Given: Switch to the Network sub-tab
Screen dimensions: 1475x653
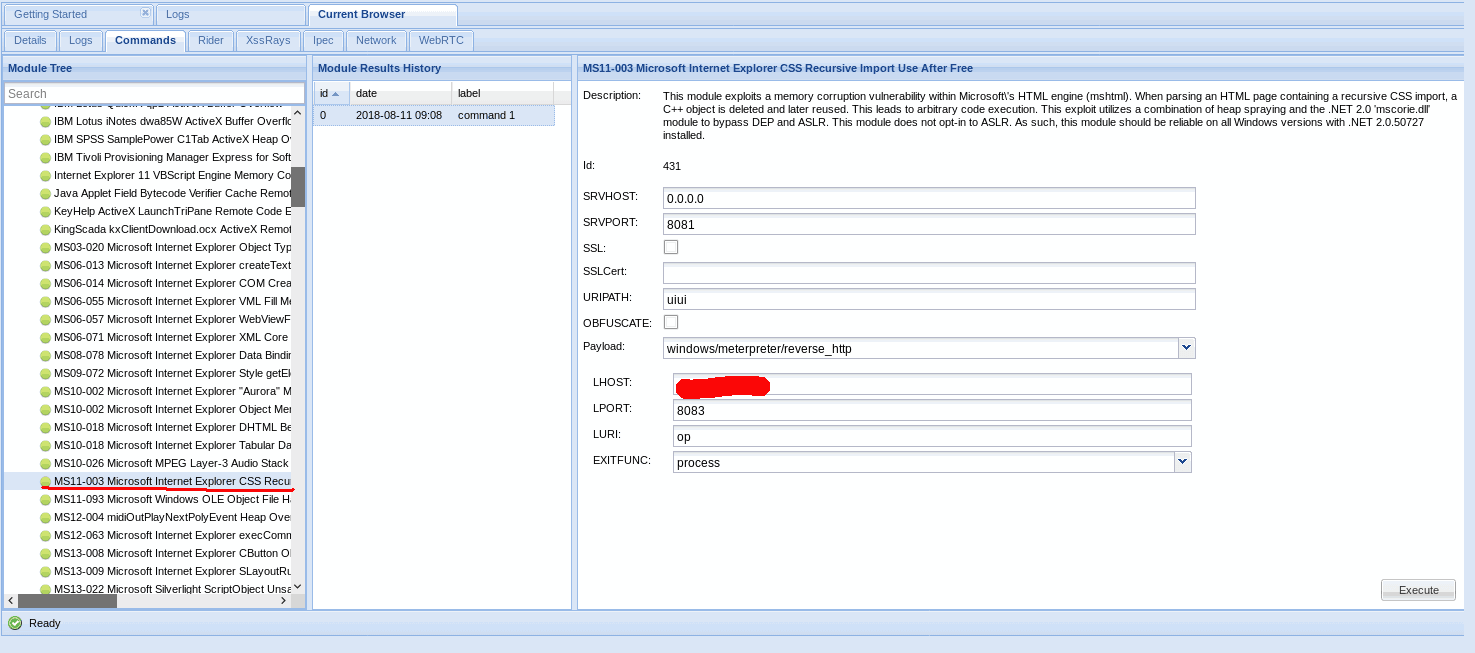Looking at the screenshot, I should click(376, 40).
